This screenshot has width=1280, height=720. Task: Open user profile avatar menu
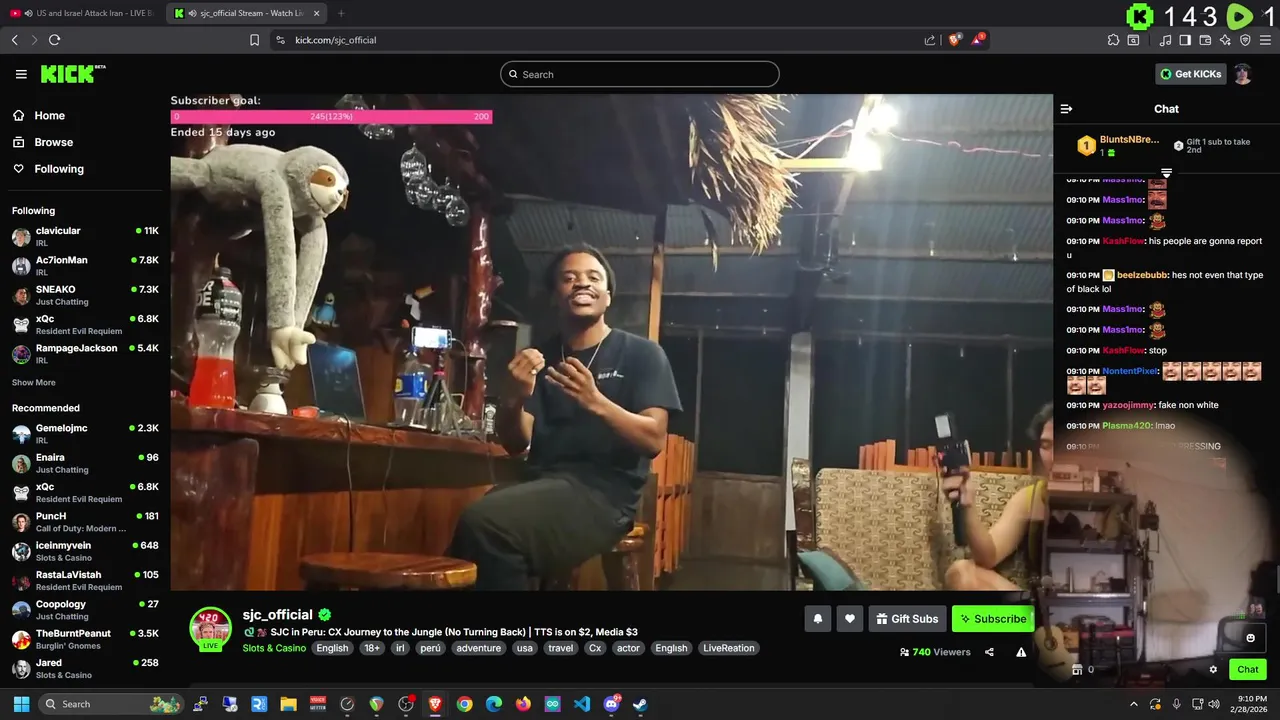(1242, 74)
